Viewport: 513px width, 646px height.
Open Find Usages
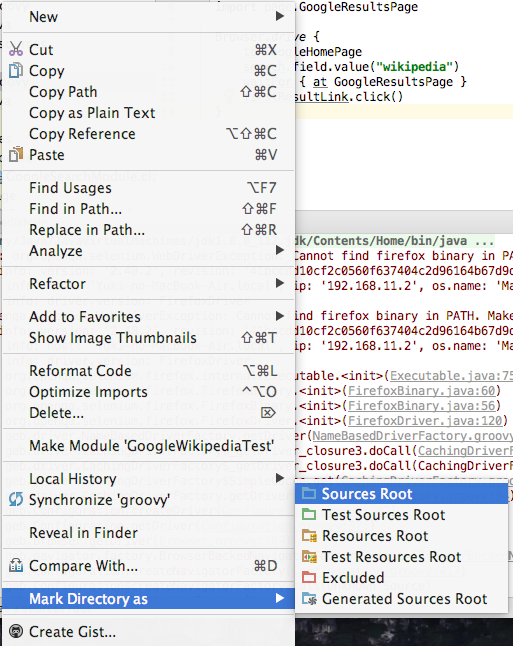coord(148,188)
